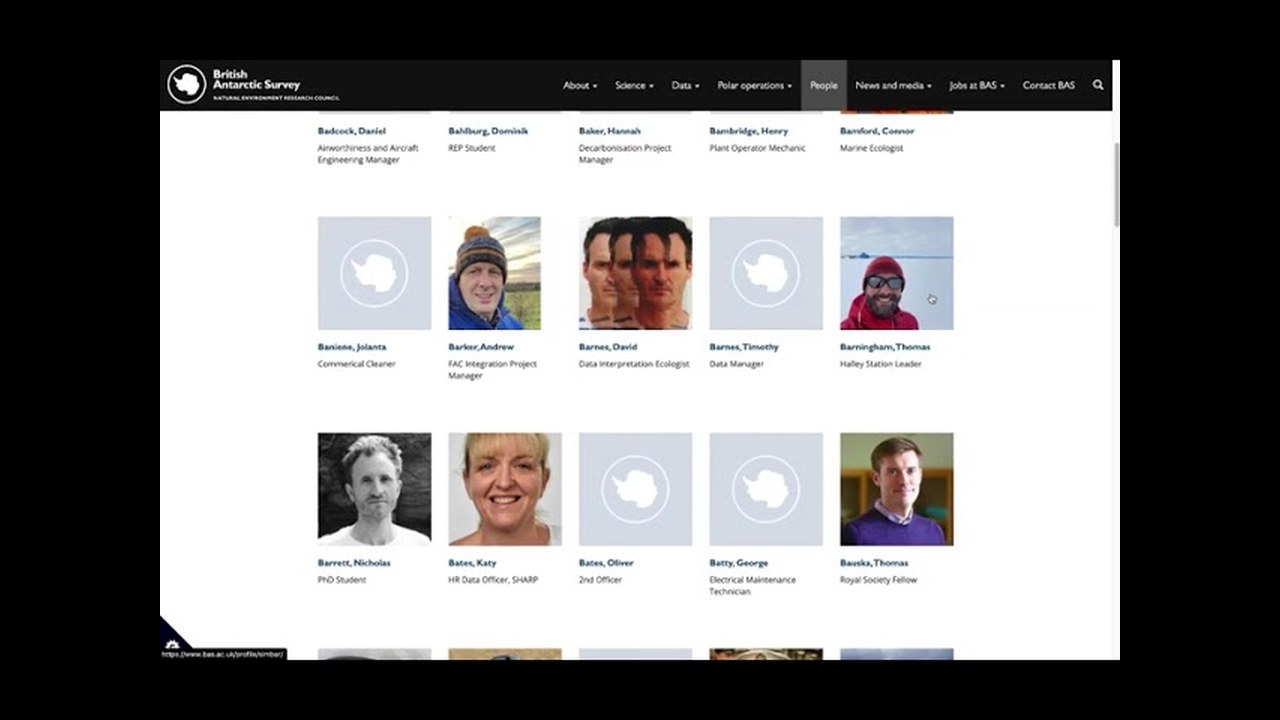
Task: Visit Bamford, Connor profile link
Action: pos(877,131)
